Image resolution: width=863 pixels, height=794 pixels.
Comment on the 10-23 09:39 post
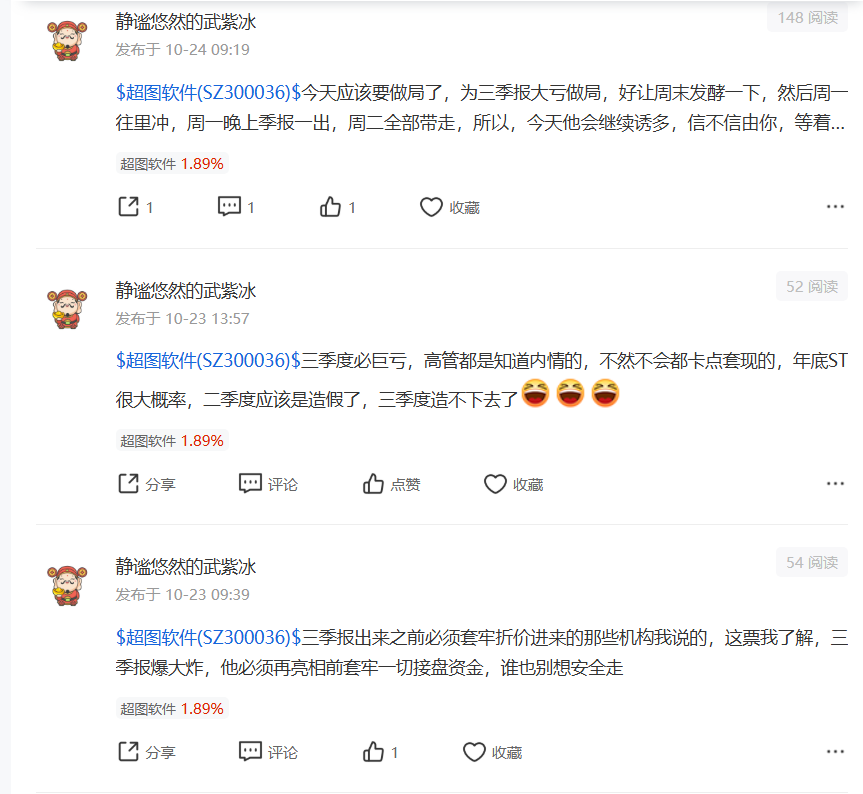269,752
